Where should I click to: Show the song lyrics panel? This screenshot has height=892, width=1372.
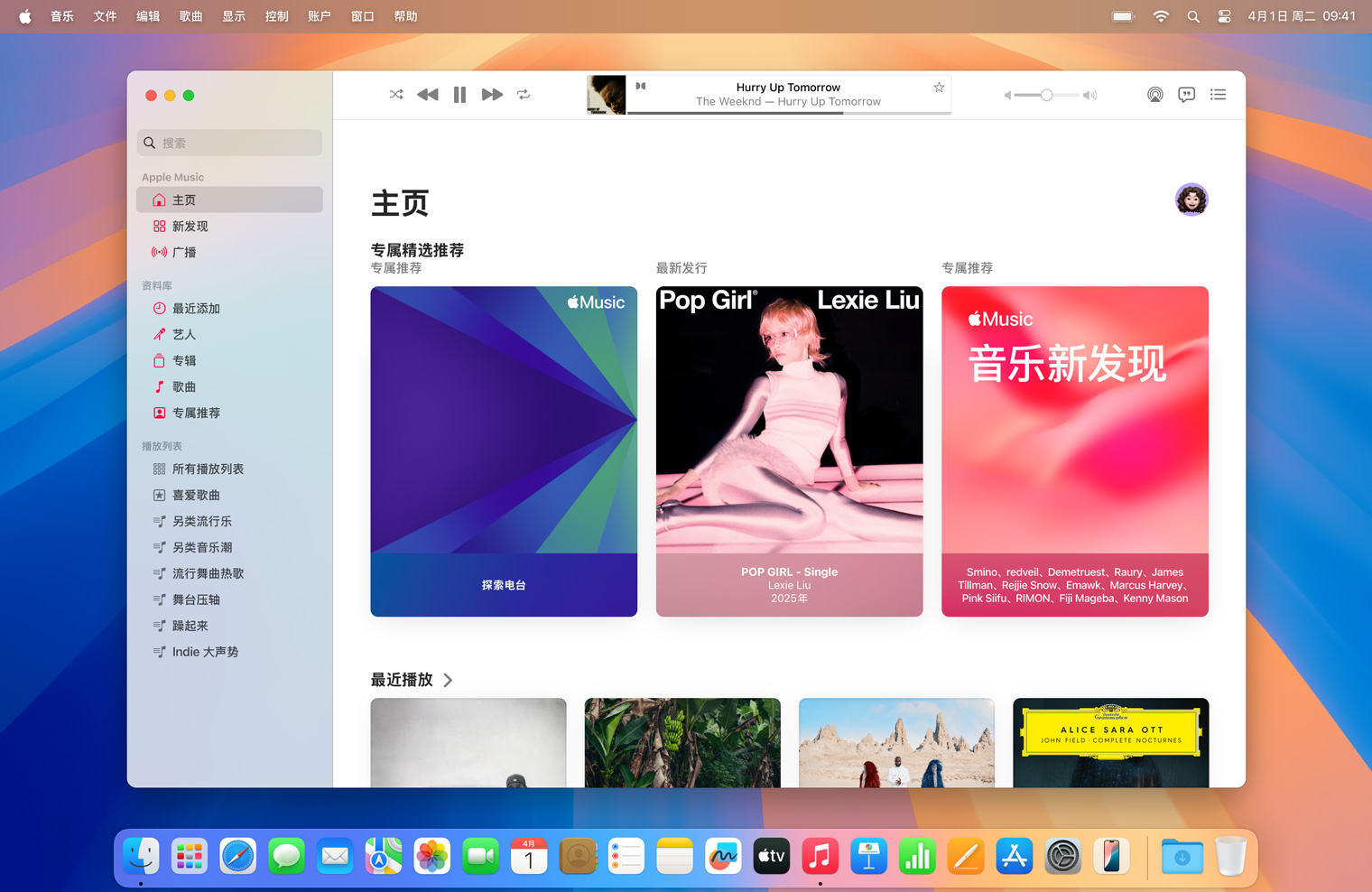pyautogui.click(x=1186, y=95)
